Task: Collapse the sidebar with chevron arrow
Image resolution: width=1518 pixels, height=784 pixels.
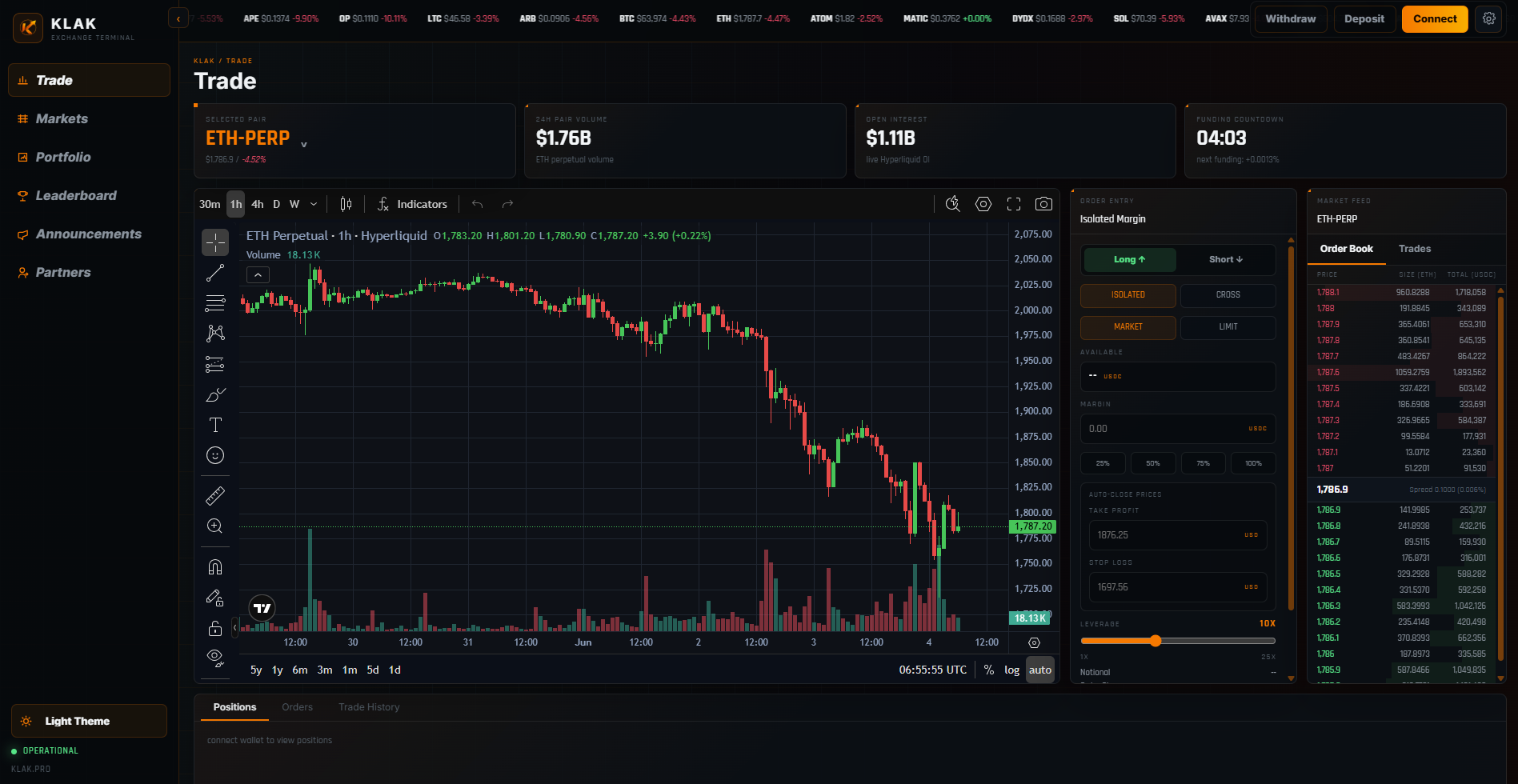Action: click(178, 18)
